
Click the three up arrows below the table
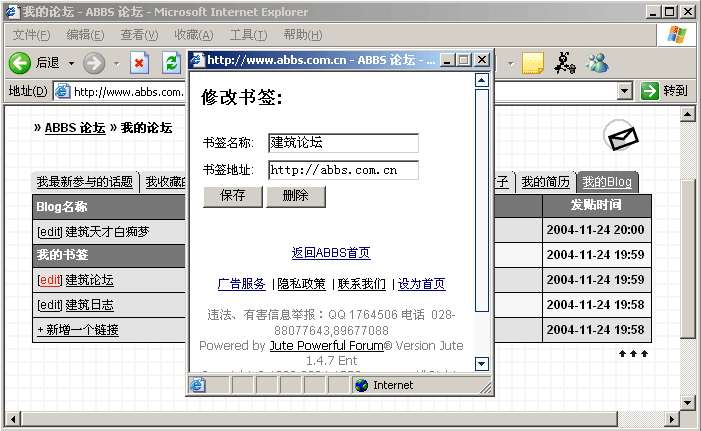click(633, 354)
